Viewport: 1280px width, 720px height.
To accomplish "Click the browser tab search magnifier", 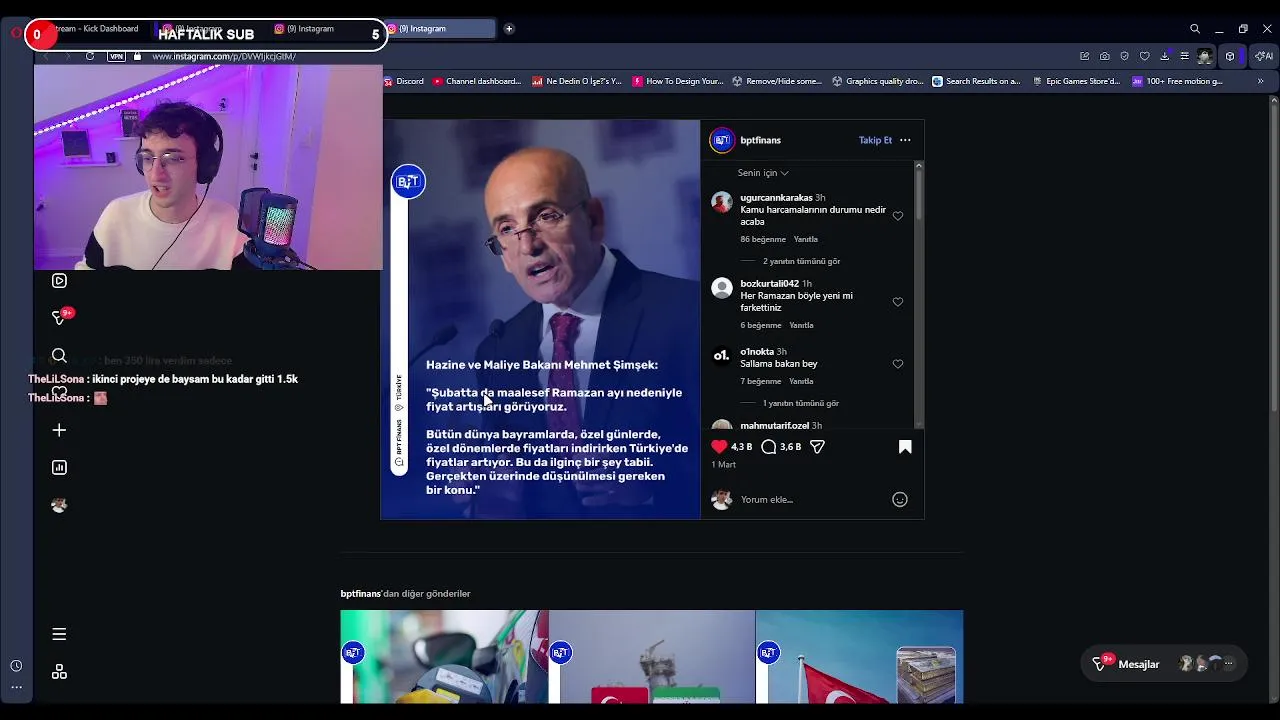I will point(1195,29).
